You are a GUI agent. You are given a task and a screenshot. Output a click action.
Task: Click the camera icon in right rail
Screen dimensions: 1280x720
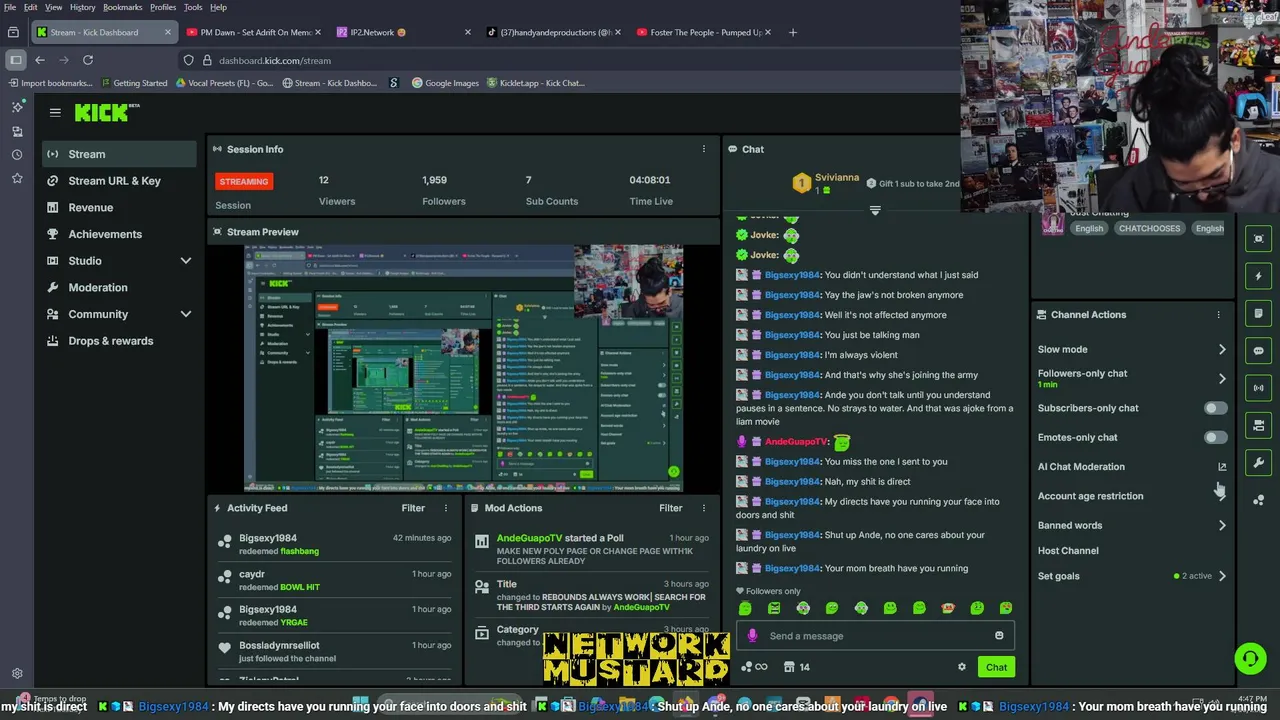pos(1259,425)
